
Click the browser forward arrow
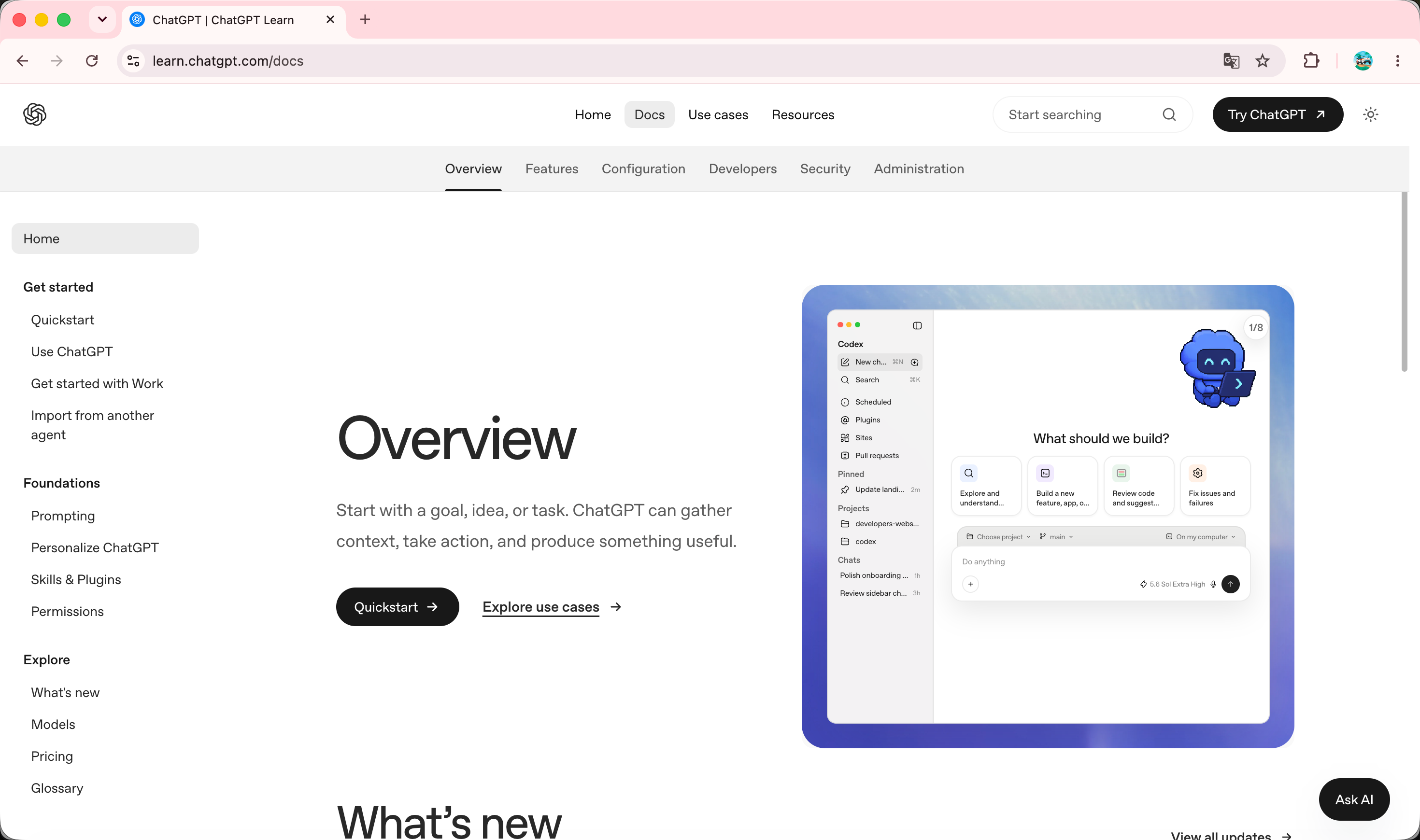[x=57, y=60]
